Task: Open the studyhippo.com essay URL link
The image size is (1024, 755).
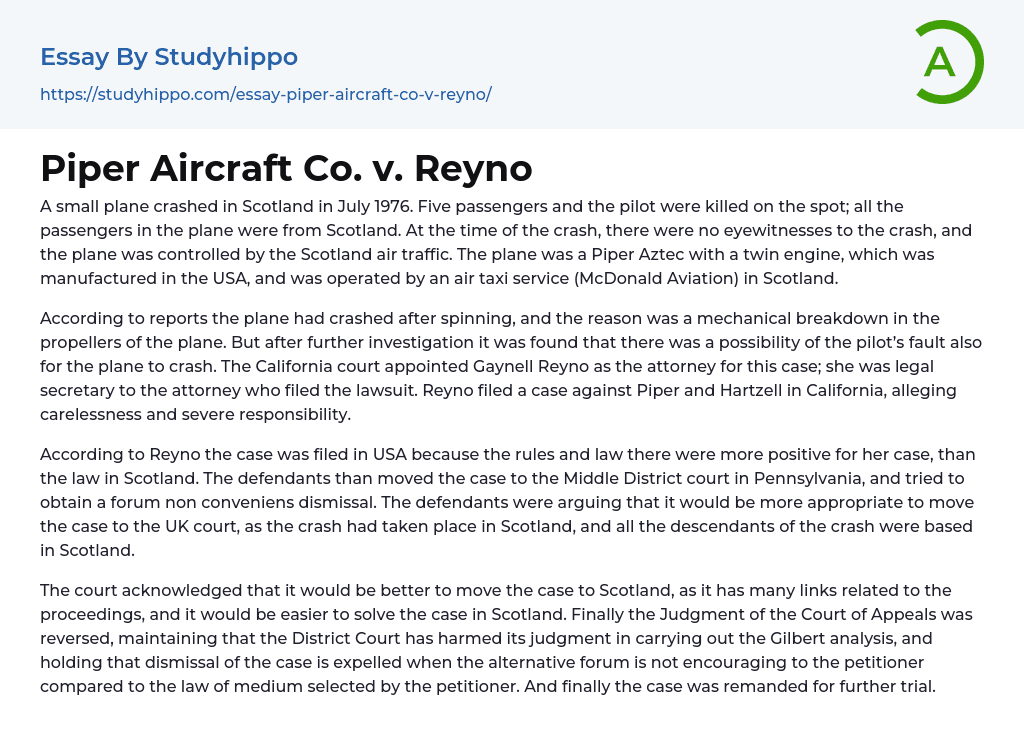Action: [265, 94]
